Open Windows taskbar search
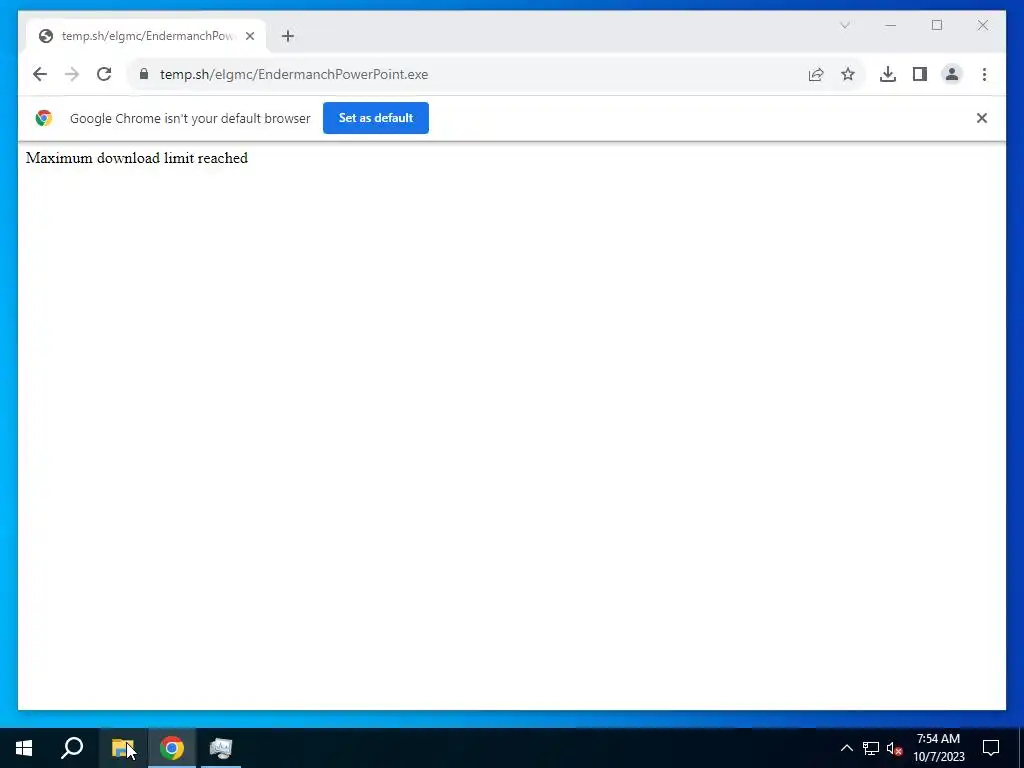The width and height of the screenshot is (1024, 768). 72,748
